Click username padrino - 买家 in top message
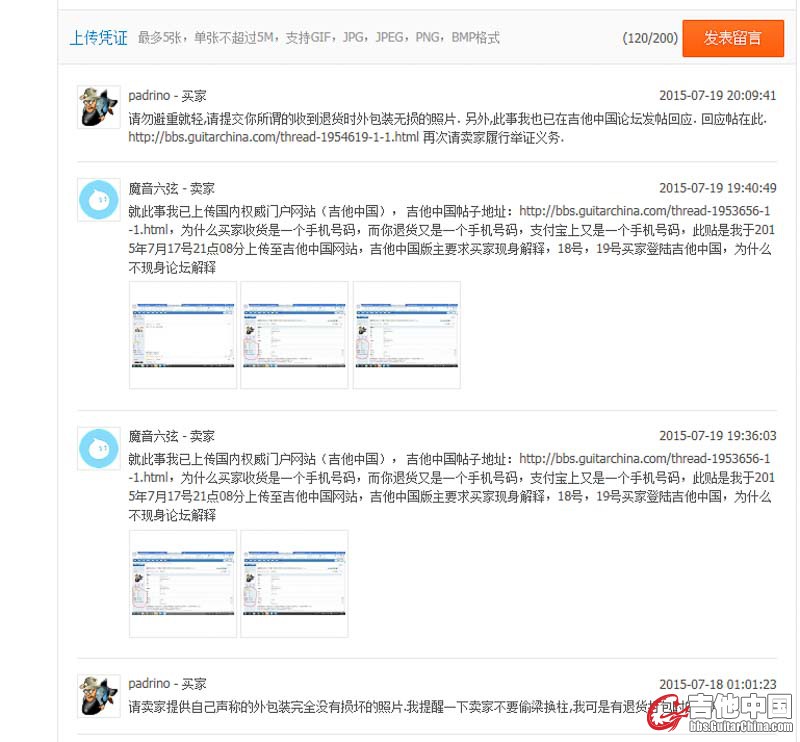This screenshot has height=742, width=800. tap(167, 96)
